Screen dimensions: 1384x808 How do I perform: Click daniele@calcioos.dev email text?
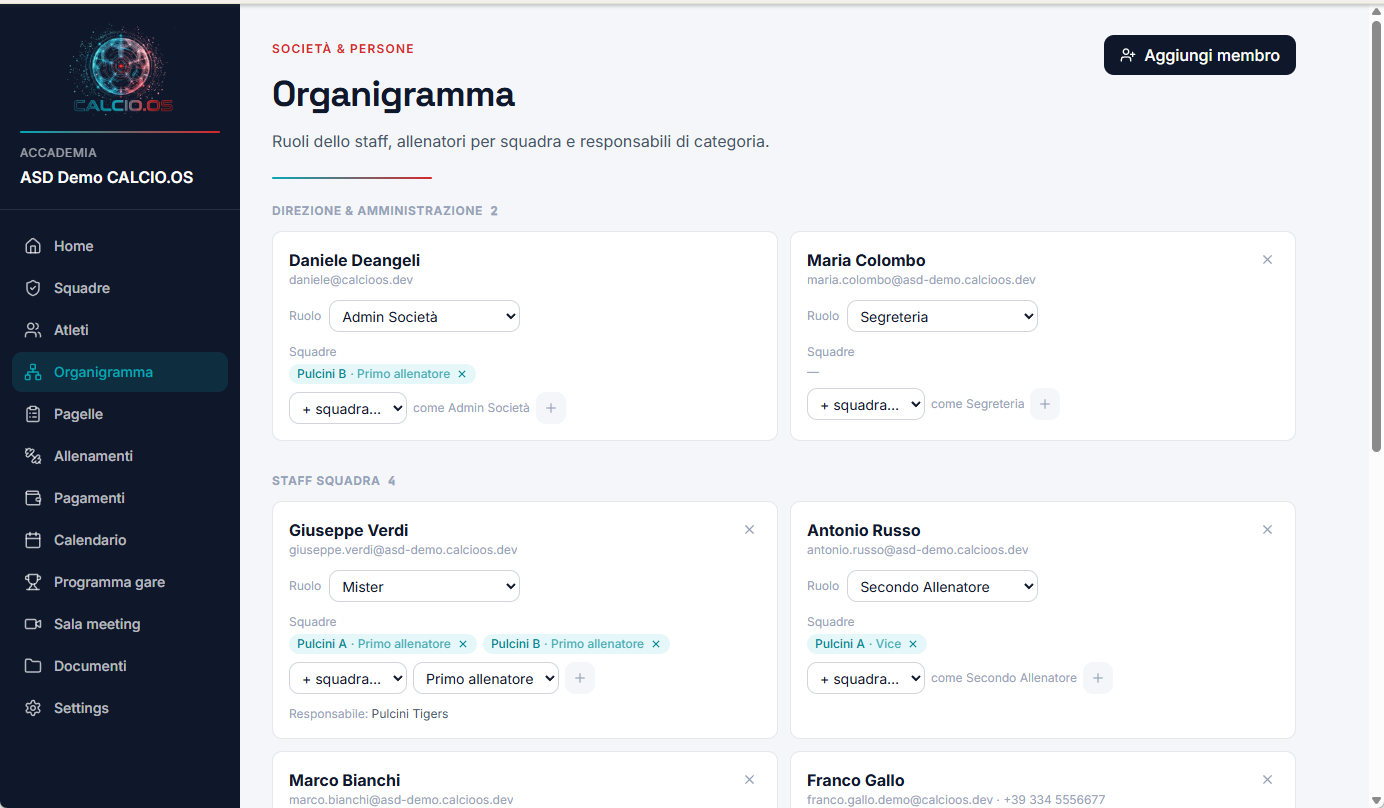pos(351,280)
